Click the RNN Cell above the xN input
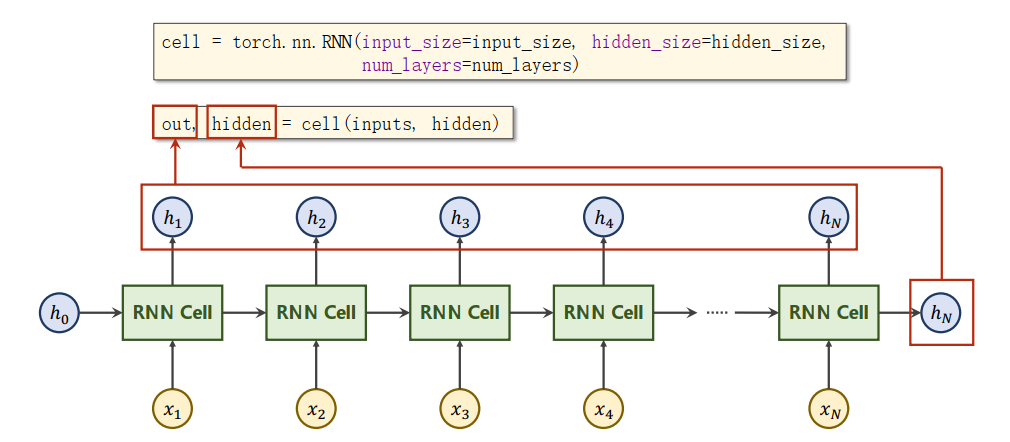Viewport: 1010px width, 442px height. point(829,313)
